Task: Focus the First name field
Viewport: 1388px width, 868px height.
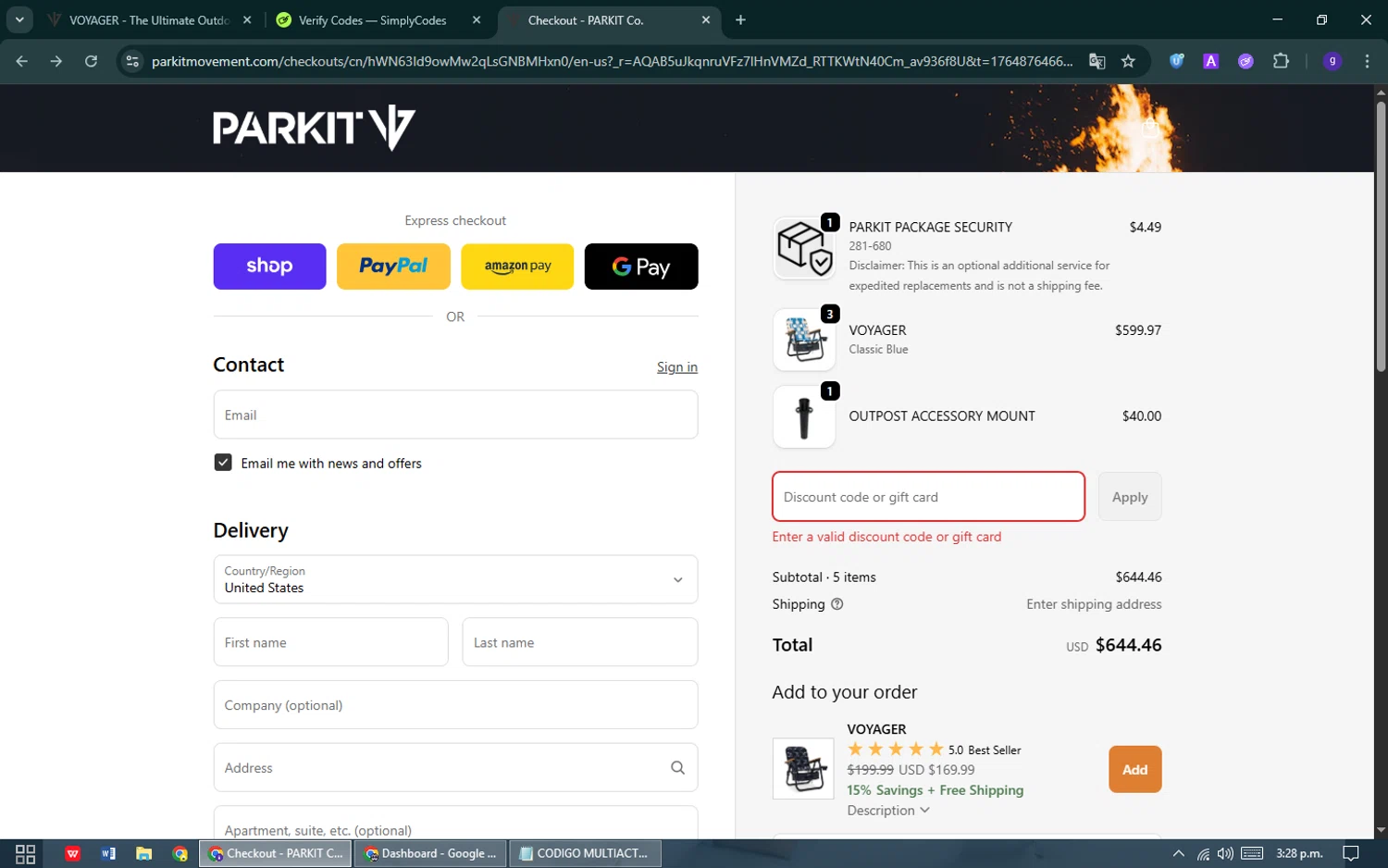Action: click(330, 642)
